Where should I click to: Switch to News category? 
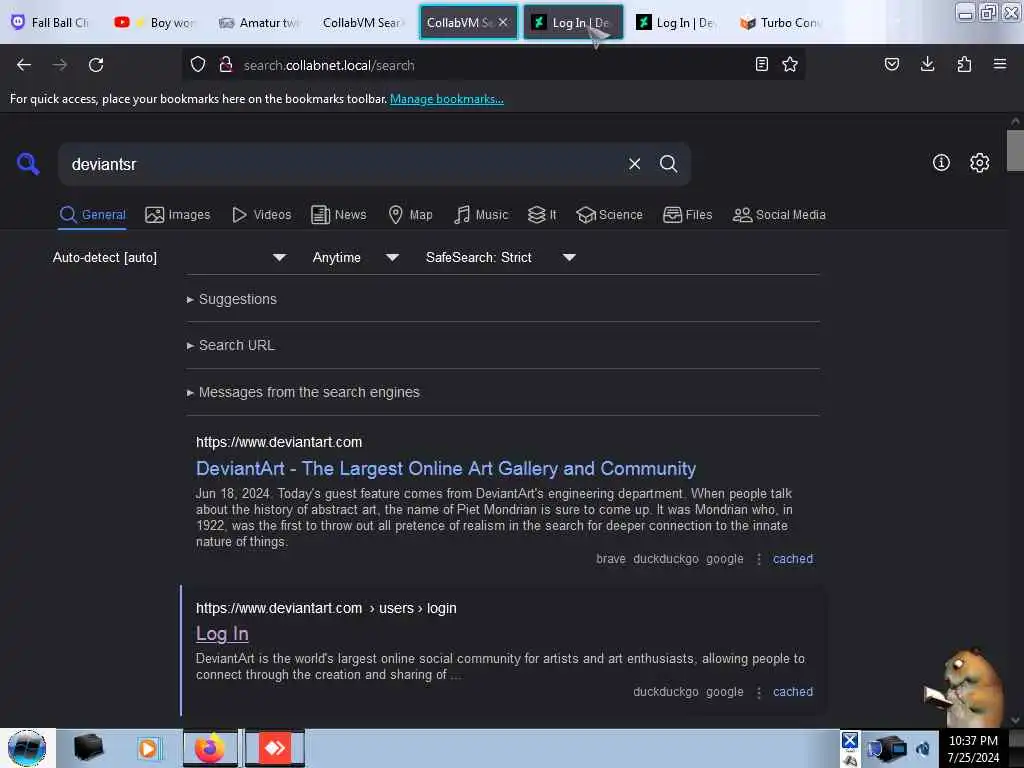[x=338, y=215]
